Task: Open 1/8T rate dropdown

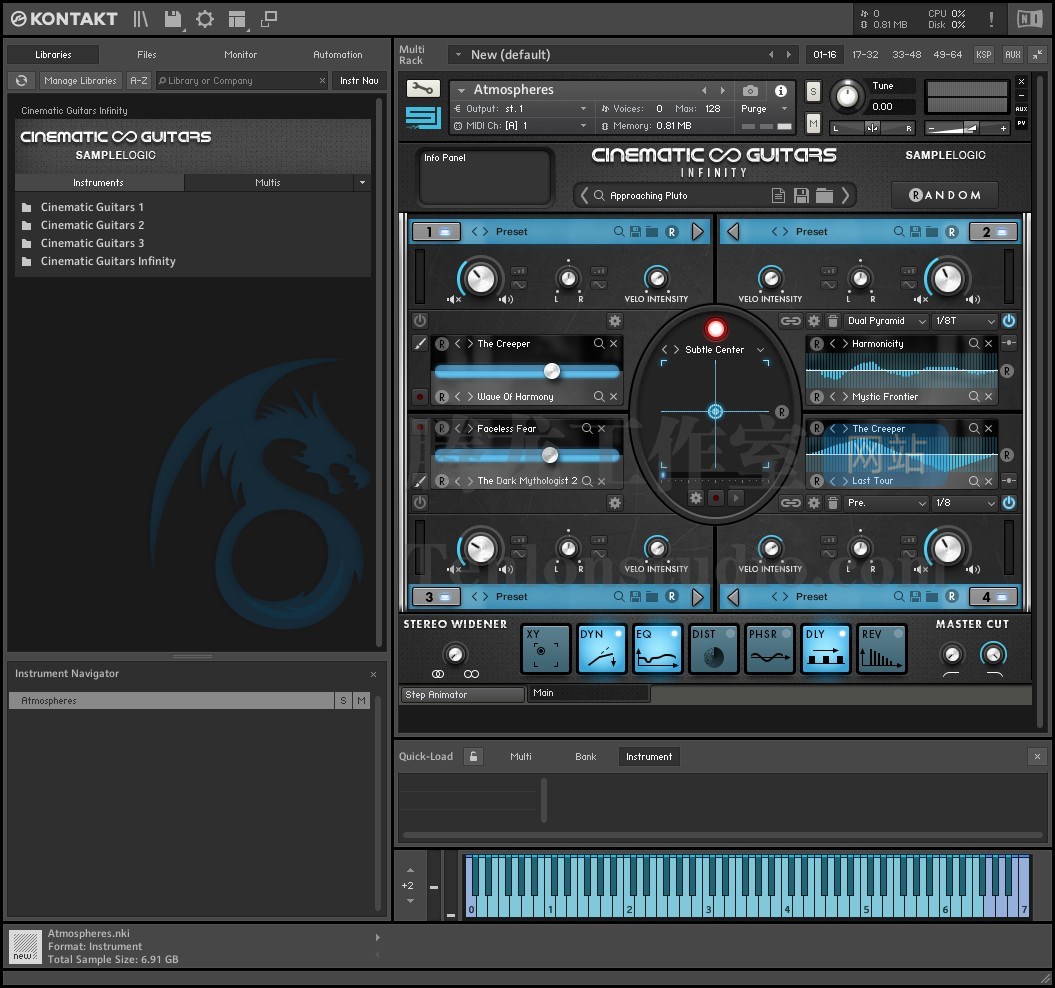Action: pyautogui.click(x=964, y=321)
